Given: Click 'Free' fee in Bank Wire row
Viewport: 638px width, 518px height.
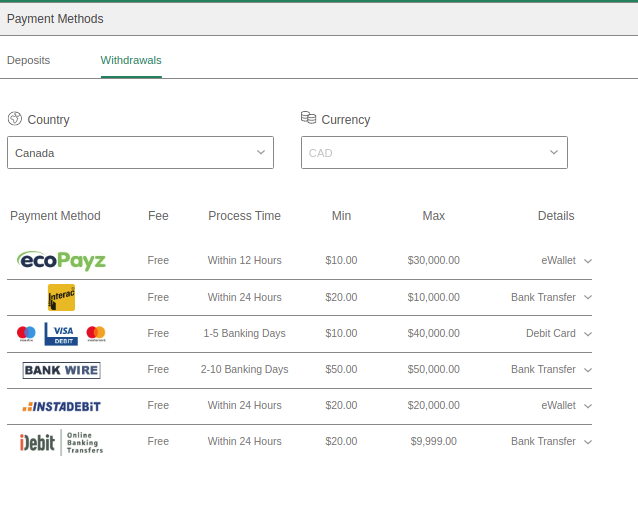Looking at the screenshot, I should click(158, 369).
